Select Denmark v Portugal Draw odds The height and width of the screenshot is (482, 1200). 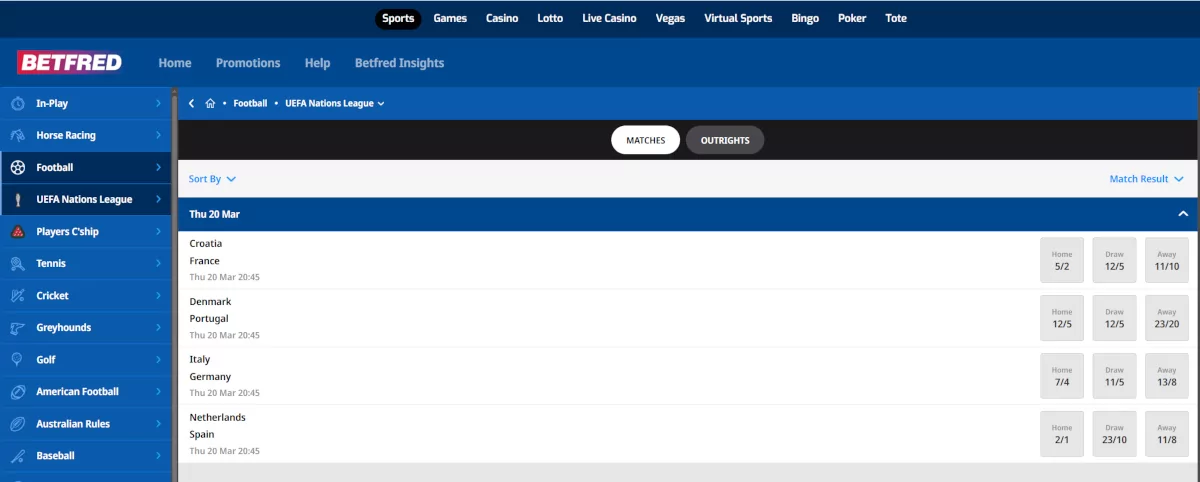1115,319
